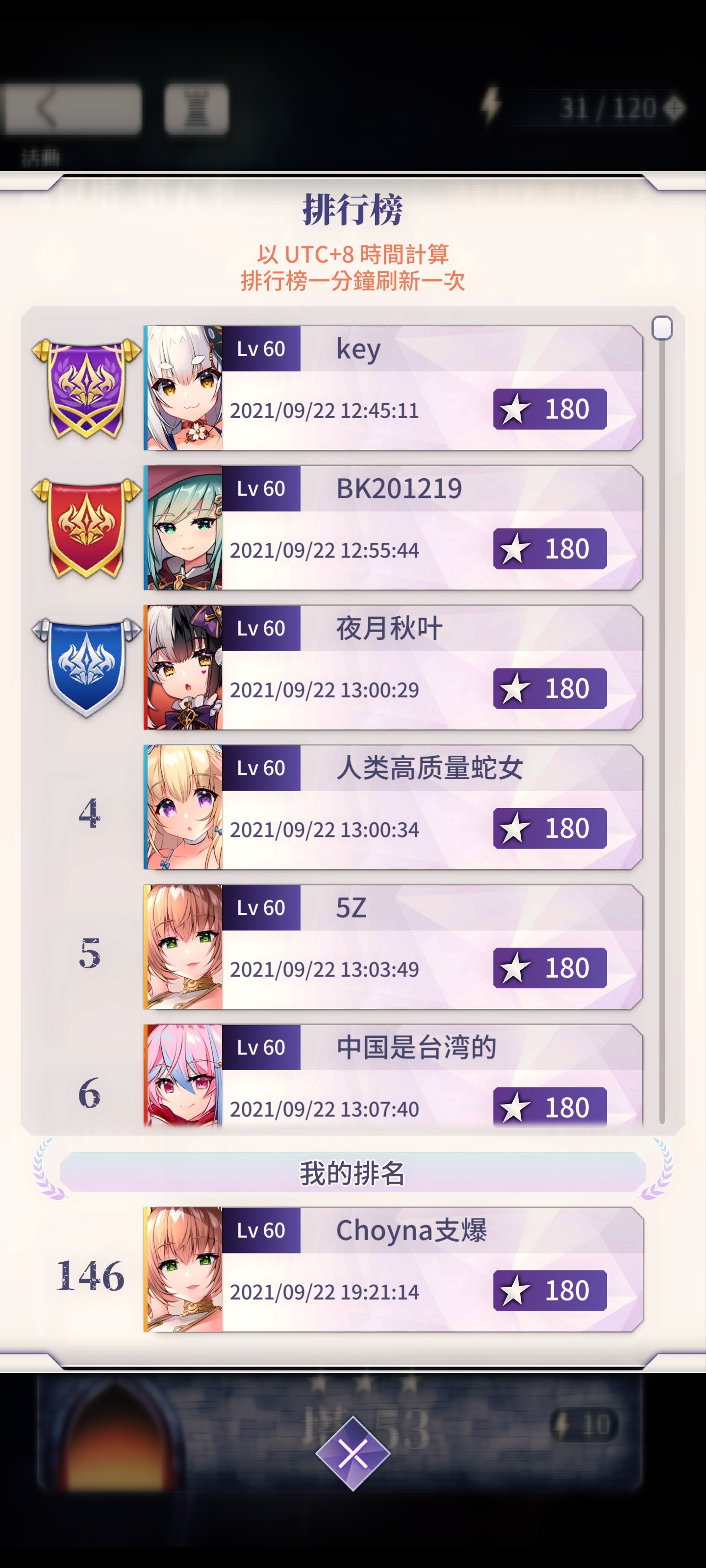
Task: Tap the star score badge for key
Action: click(550, 409)
